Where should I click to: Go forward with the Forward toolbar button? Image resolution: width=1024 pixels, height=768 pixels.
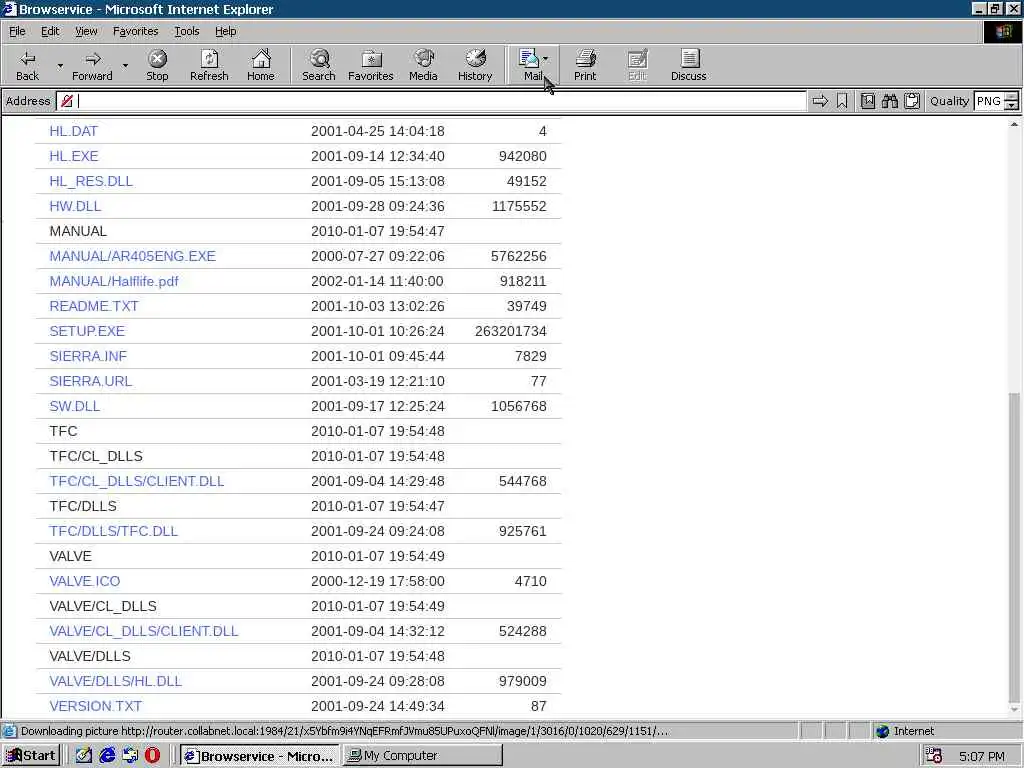[92, 65]
